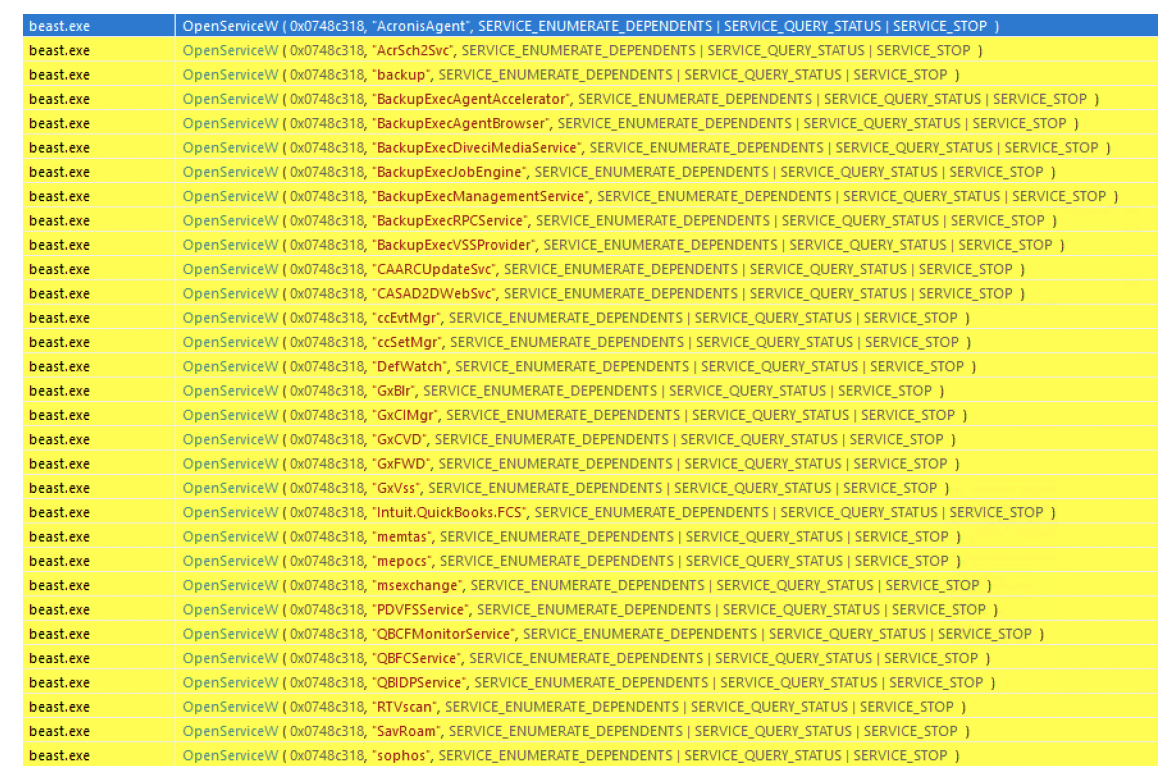Click the "msexchange" service string
This screenshot has height=782, width=1172.
coord(418,585)
